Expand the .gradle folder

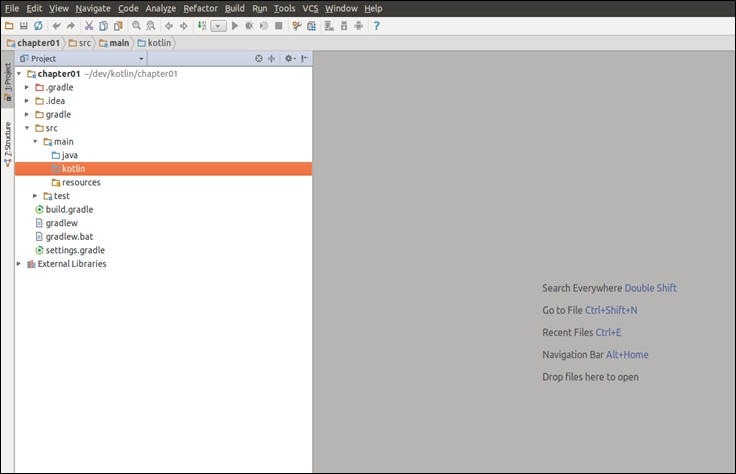(27, 87)
